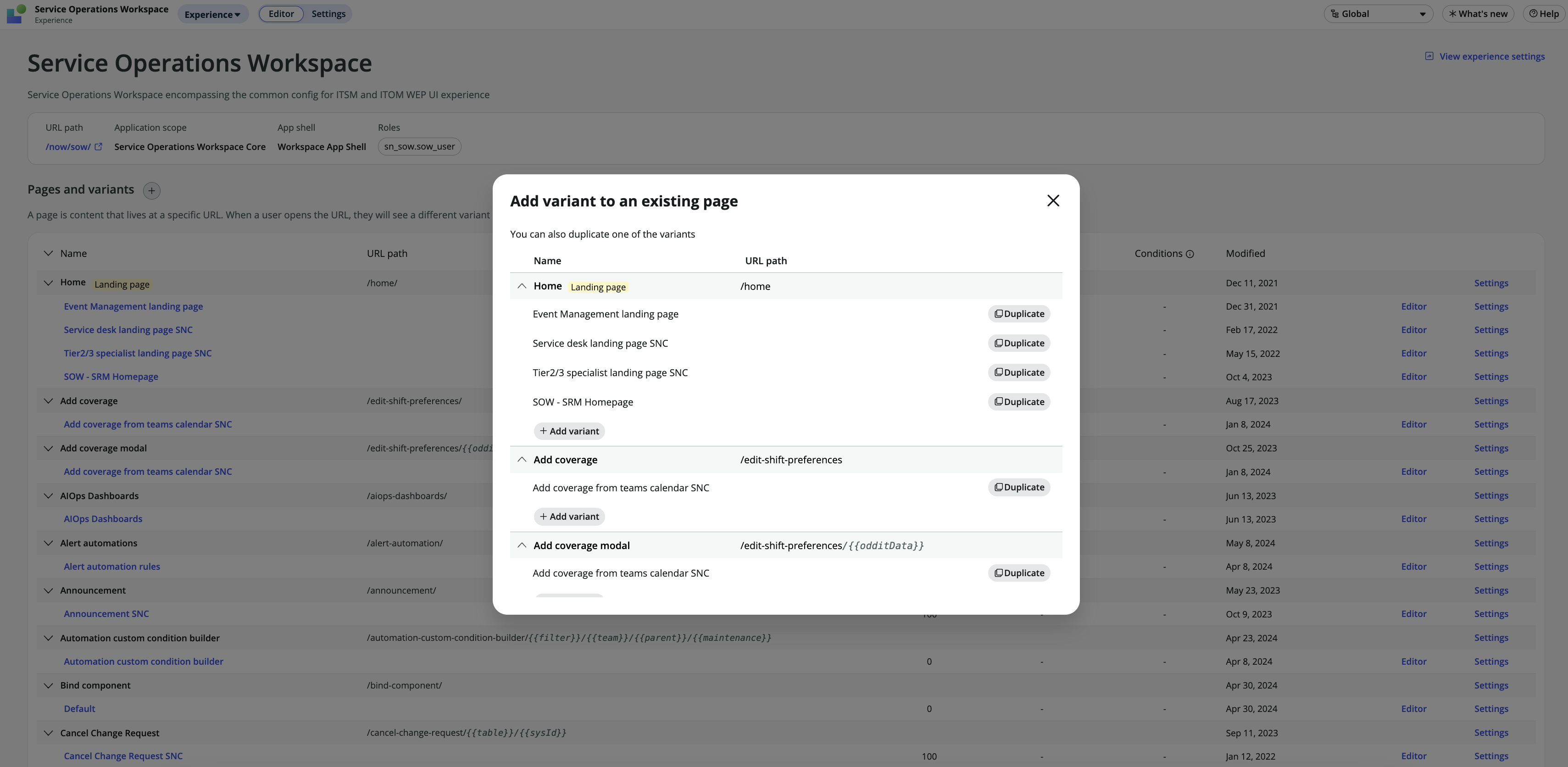Duplicate Event Management landing page variant
1568x767 pixels.
(1019, 314)
